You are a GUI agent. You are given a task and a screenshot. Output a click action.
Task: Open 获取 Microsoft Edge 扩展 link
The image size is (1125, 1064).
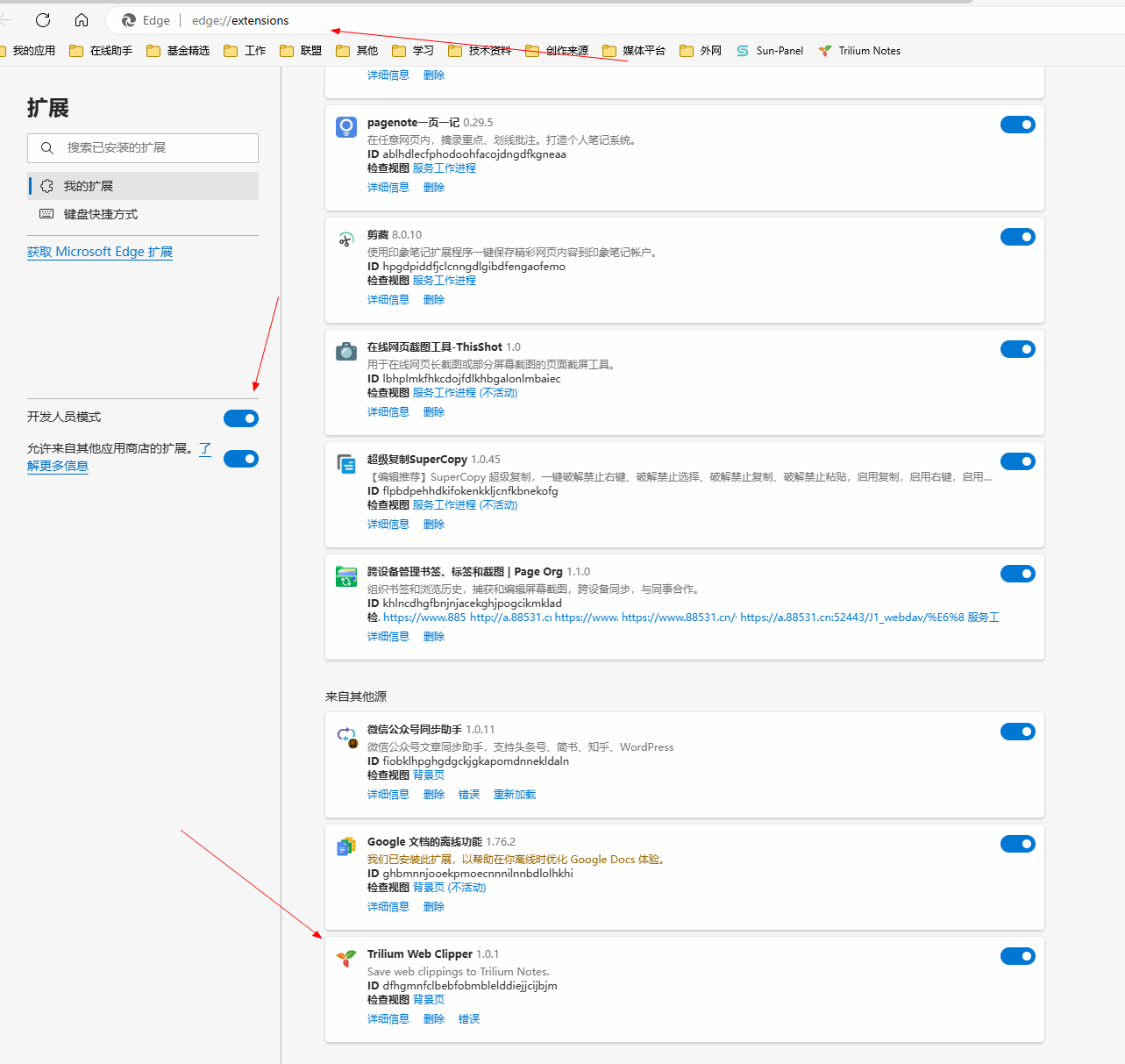[x=100, y=252]
